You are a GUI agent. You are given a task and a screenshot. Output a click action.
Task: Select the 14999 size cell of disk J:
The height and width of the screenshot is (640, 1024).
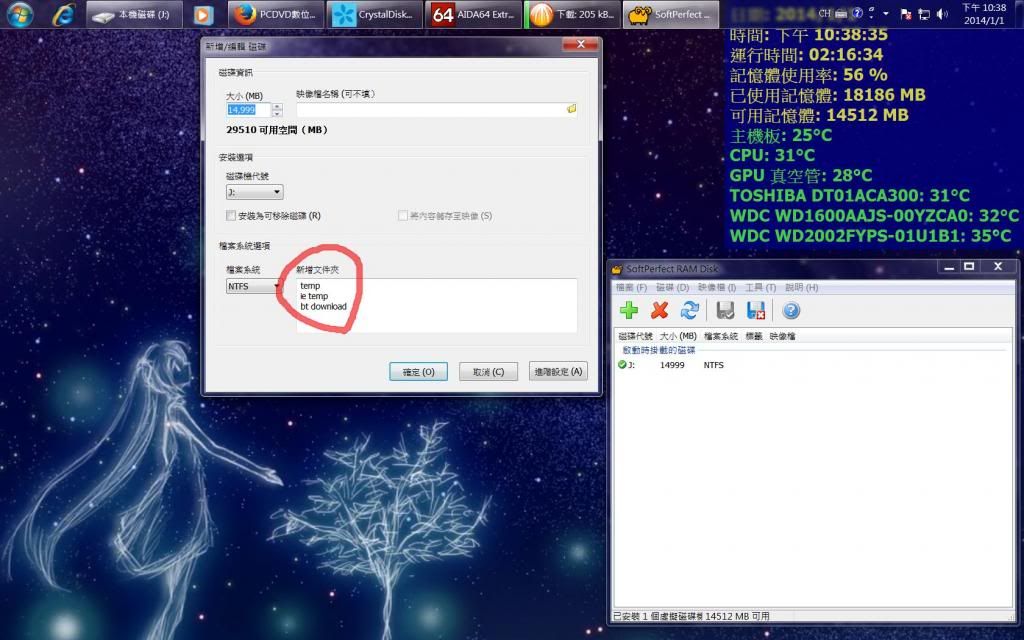click(x=672, y=365)
